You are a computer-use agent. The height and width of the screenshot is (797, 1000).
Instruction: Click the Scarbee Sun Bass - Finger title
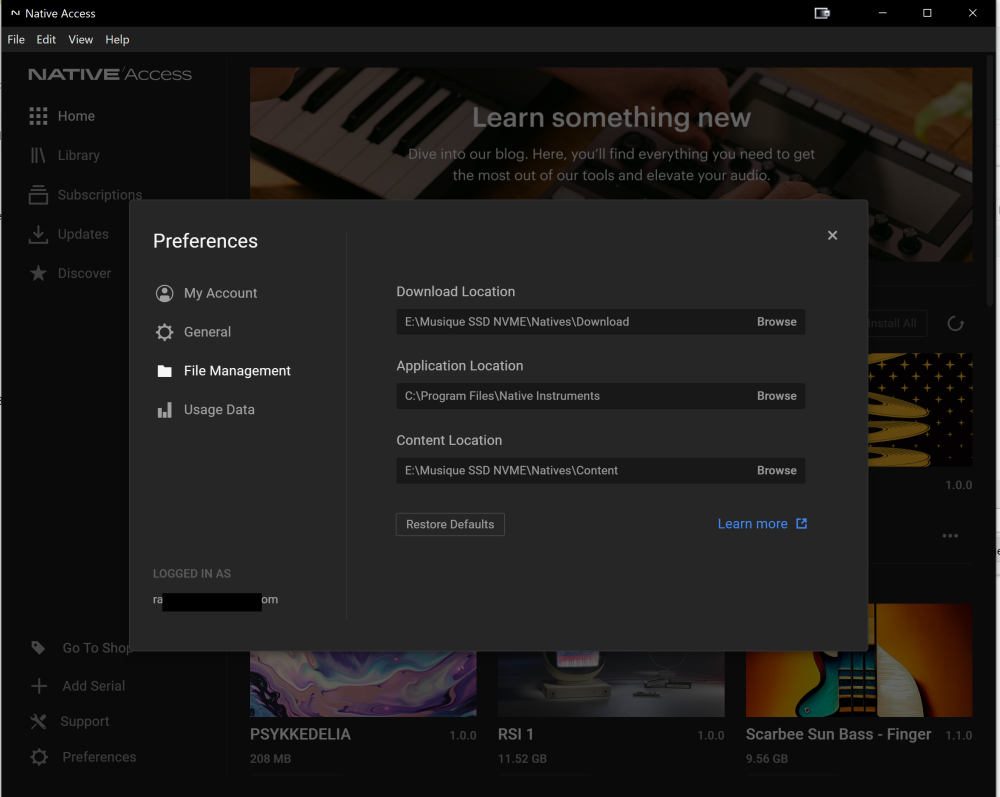(839, 735)
